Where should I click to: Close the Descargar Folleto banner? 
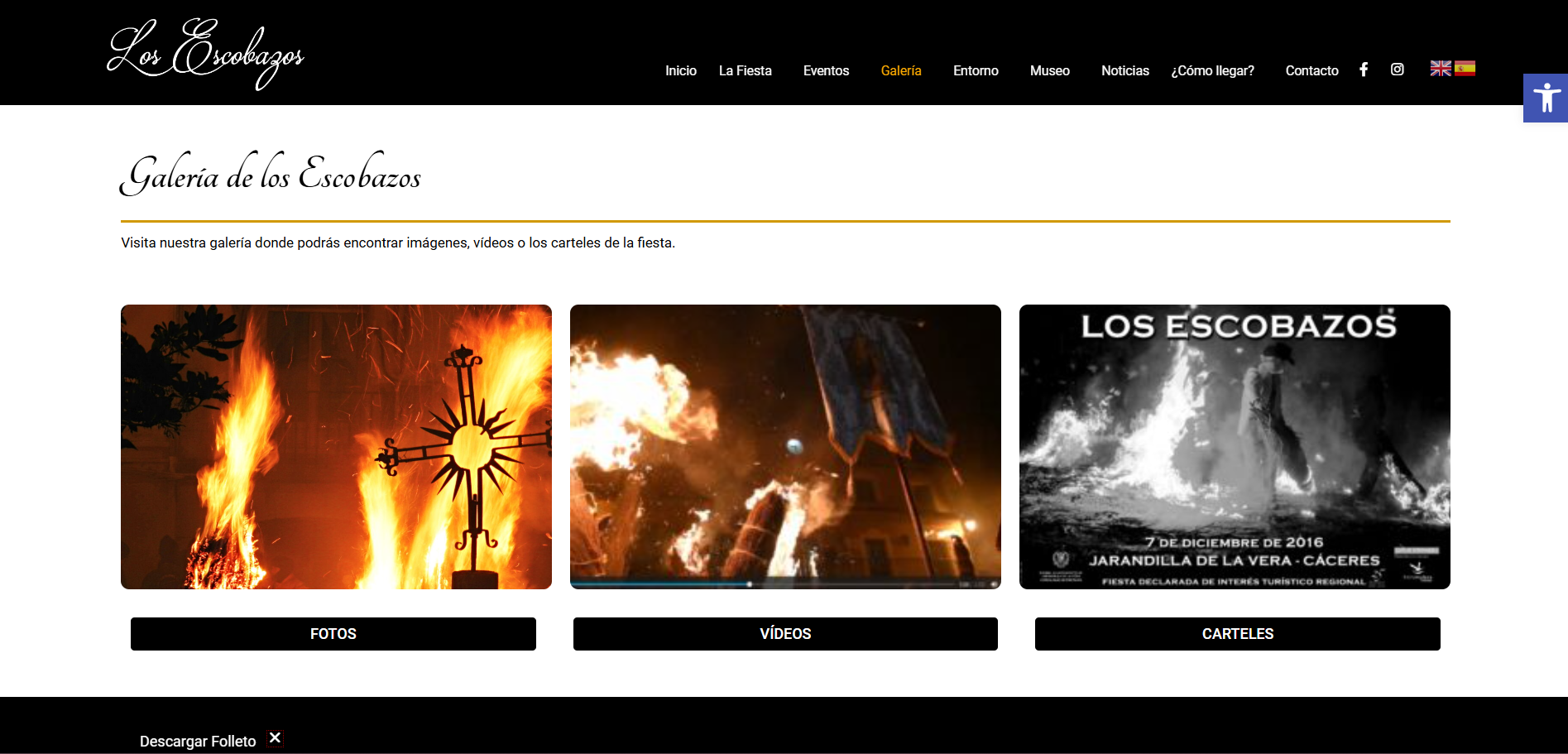(276, 738)
